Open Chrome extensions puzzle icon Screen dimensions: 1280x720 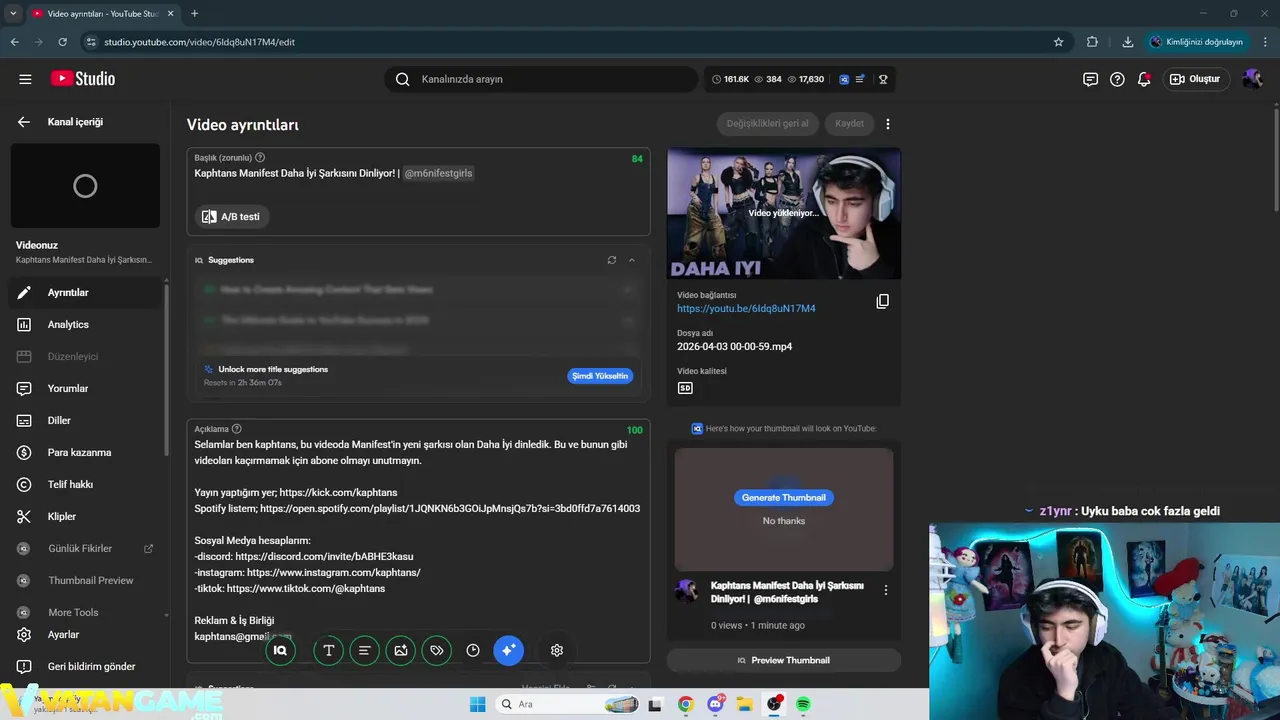tap(1092, 42)
